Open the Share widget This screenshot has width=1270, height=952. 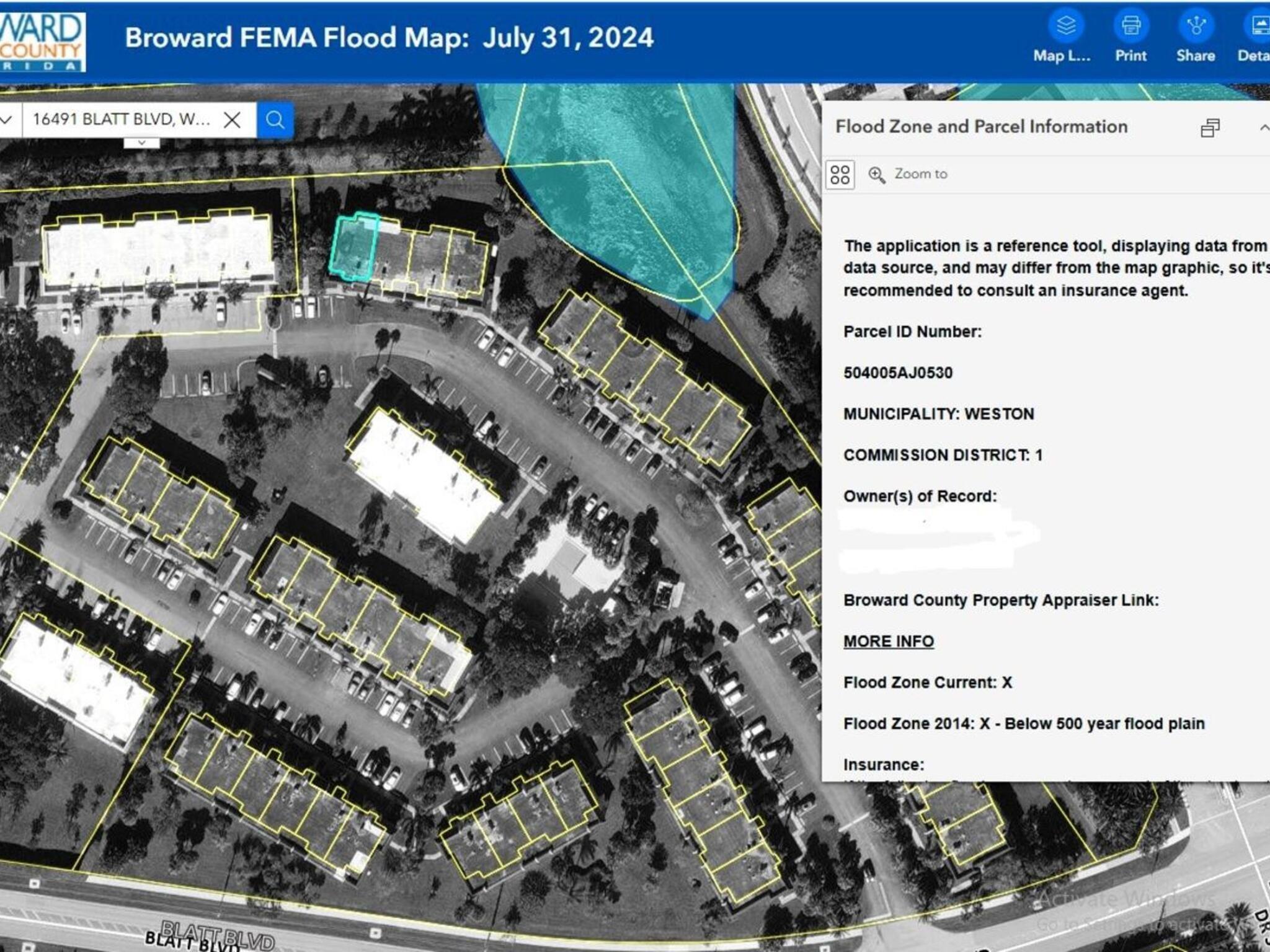click(x=1195, y=27)
